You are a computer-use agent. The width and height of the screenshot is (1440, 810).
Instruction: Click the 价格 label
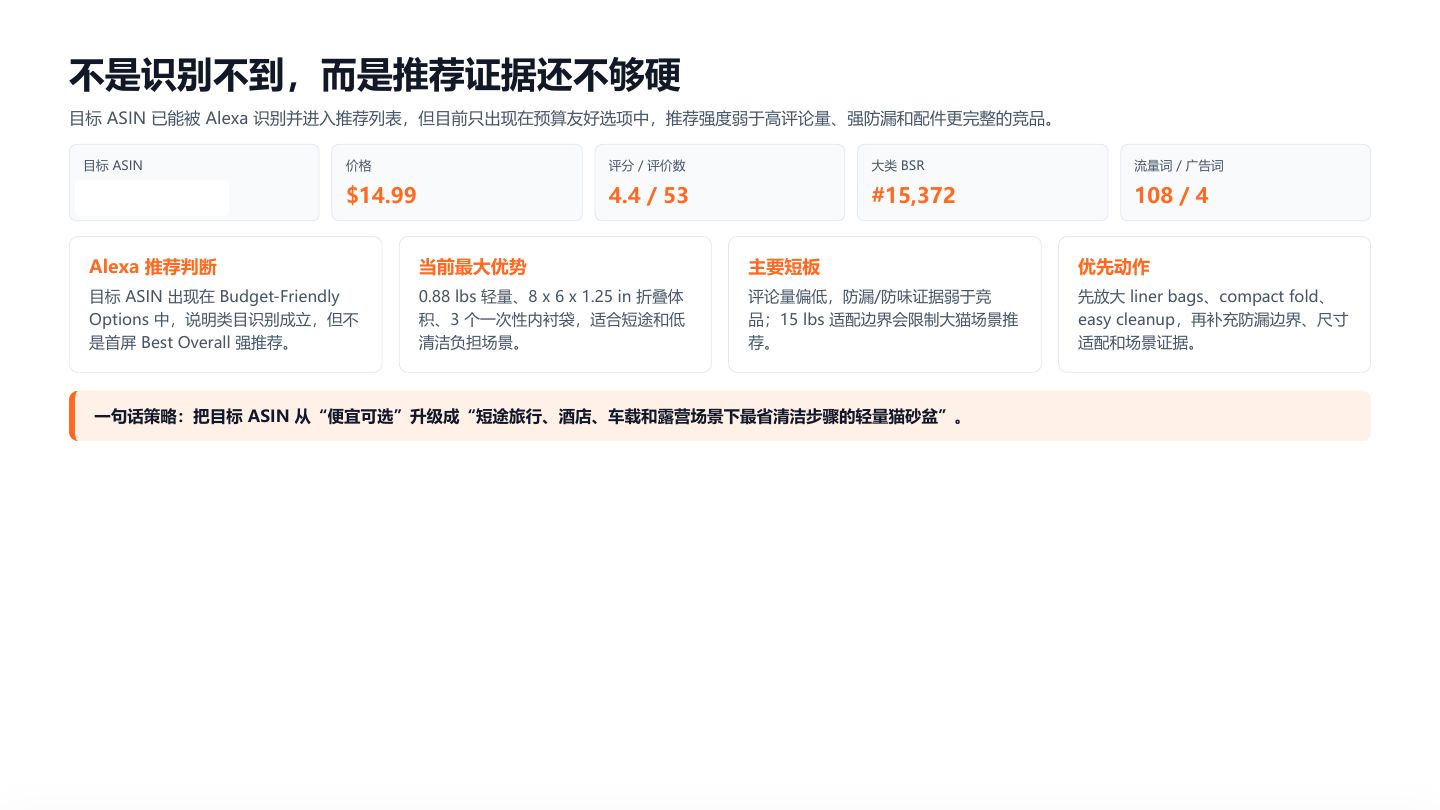point(359,166)
